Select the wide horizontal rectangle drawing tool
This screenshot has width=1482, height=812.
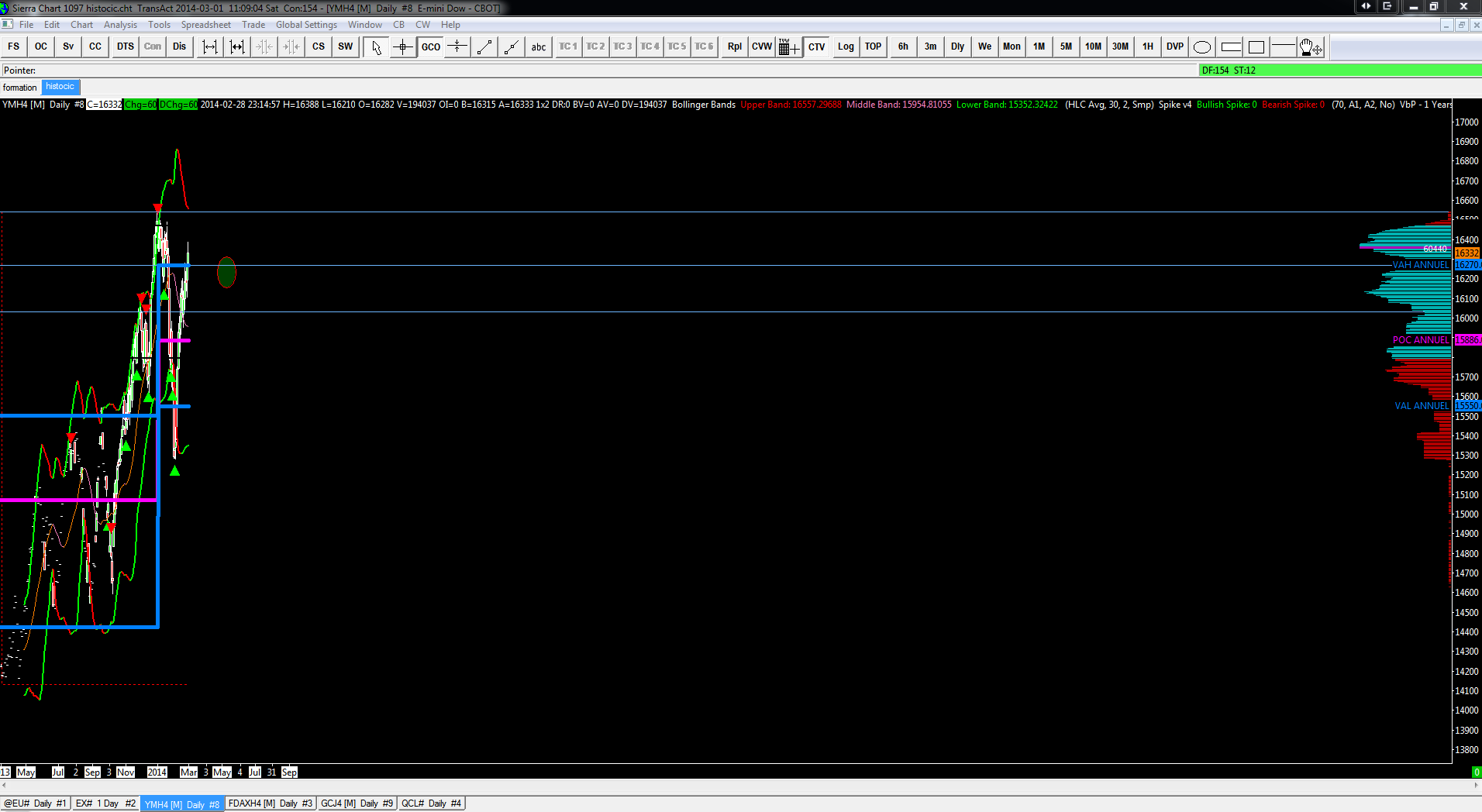pyautogui.click(x=1230, y=46)
